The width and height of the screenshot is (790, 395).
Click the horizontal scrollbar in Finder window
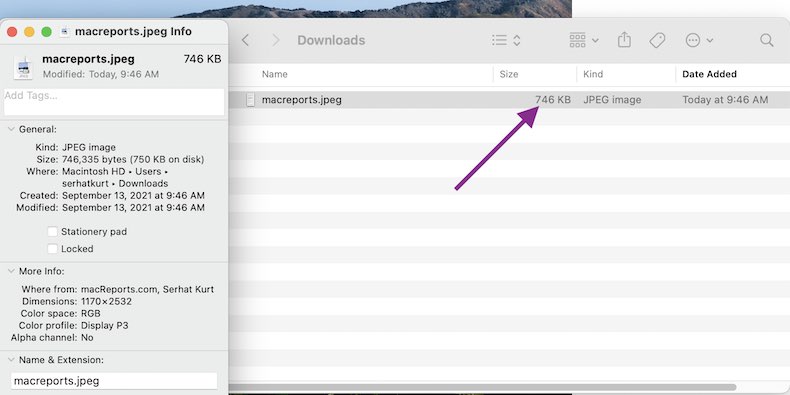tap(483, 387)
